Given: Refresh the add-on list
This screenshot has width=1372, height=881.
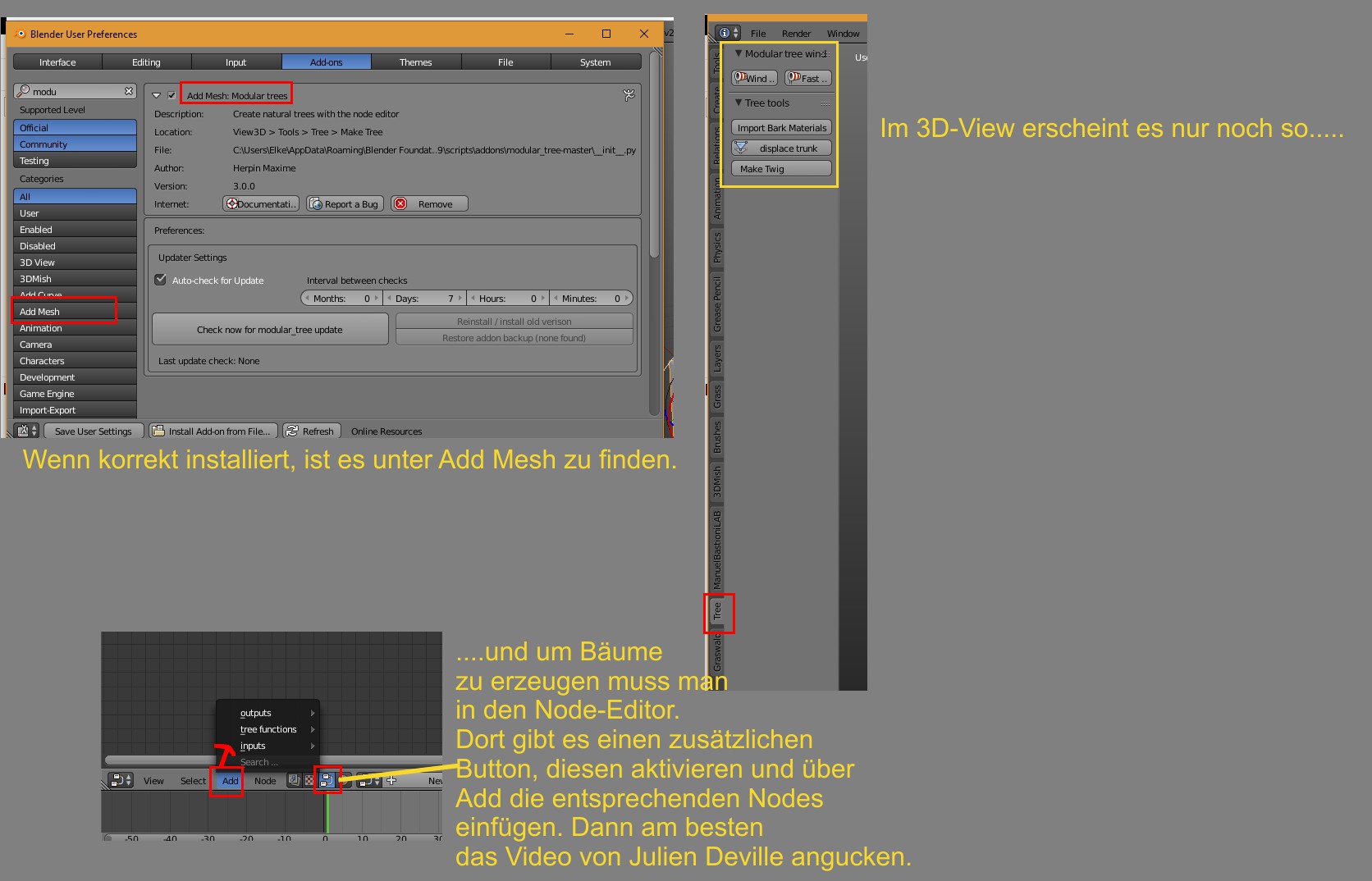Looking at the screenshot, I should coord(311,431).
